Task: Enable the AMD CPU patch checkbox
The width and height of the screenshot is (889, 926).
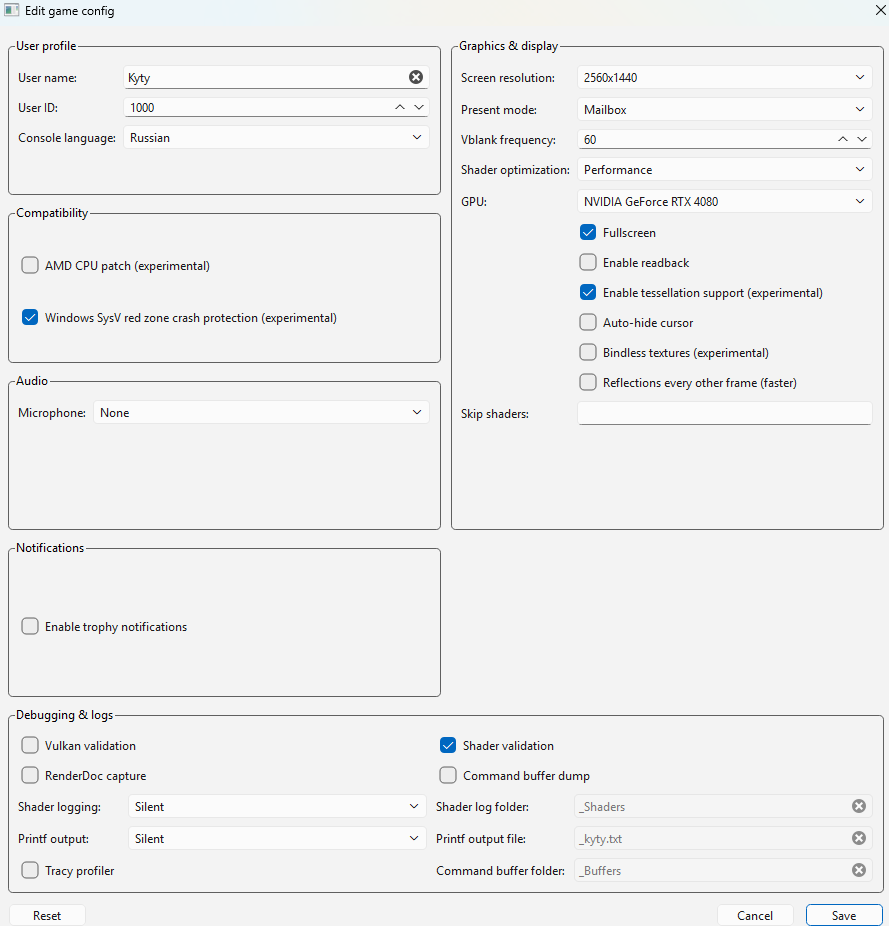Action: [30, 265]
